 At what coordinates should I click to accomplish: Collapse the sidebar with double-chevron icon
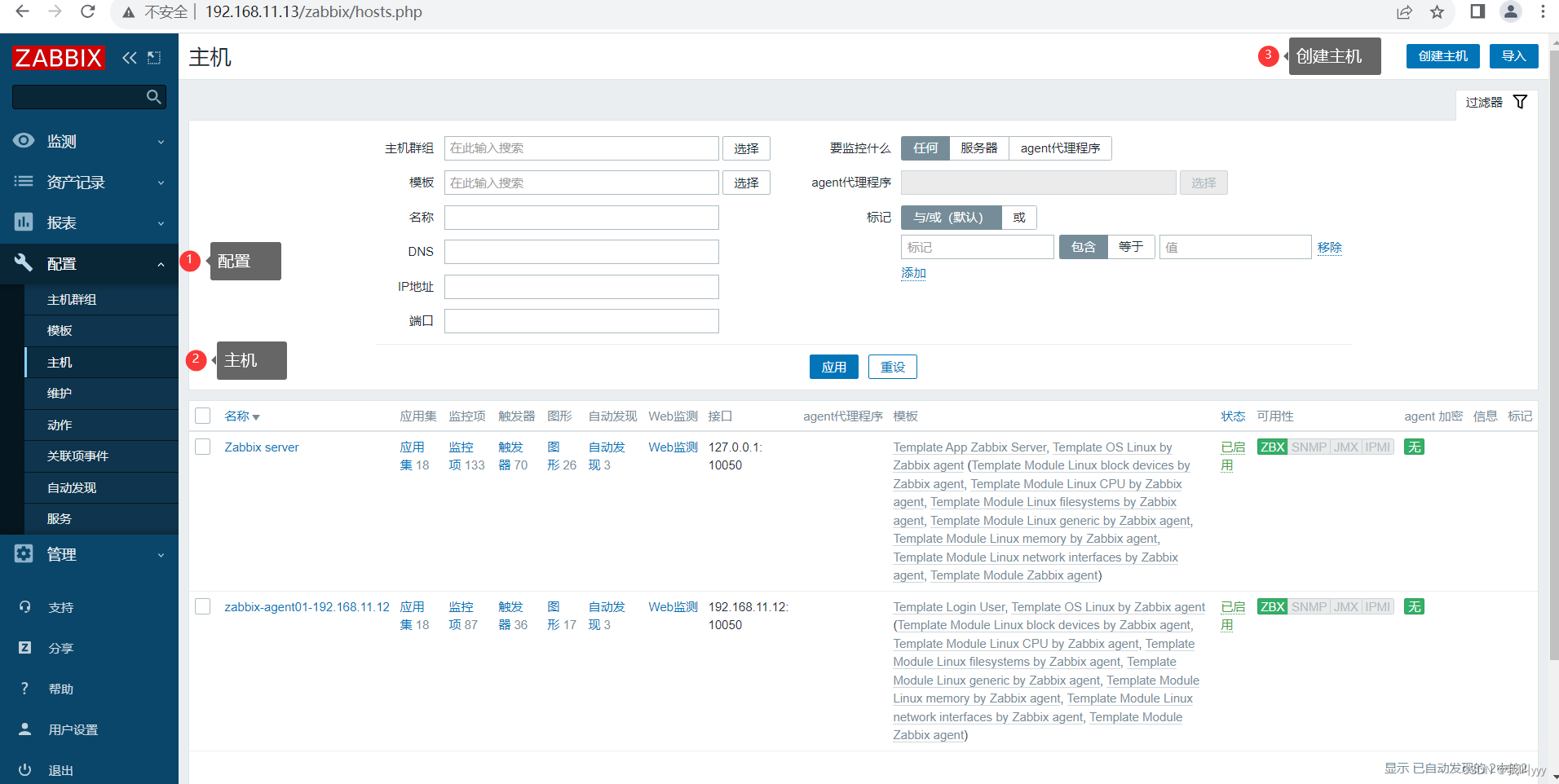[x=130, y=58]
